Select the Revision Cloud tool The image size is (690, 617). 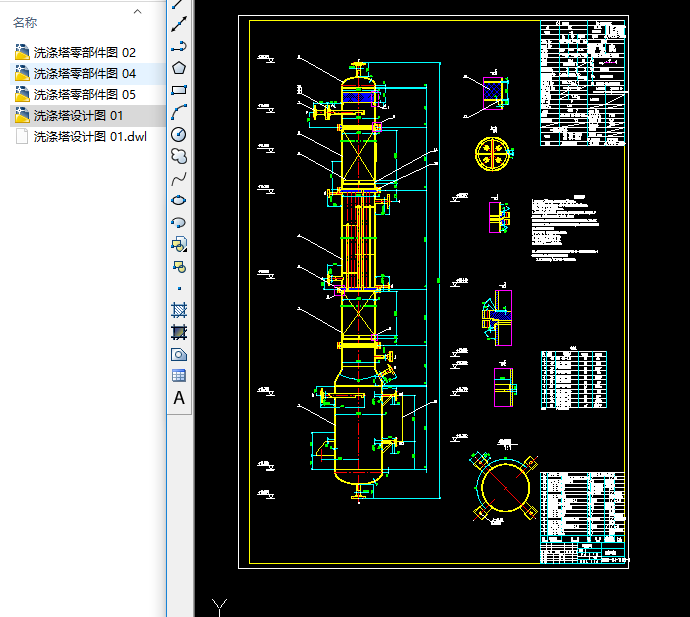[179, 156]
